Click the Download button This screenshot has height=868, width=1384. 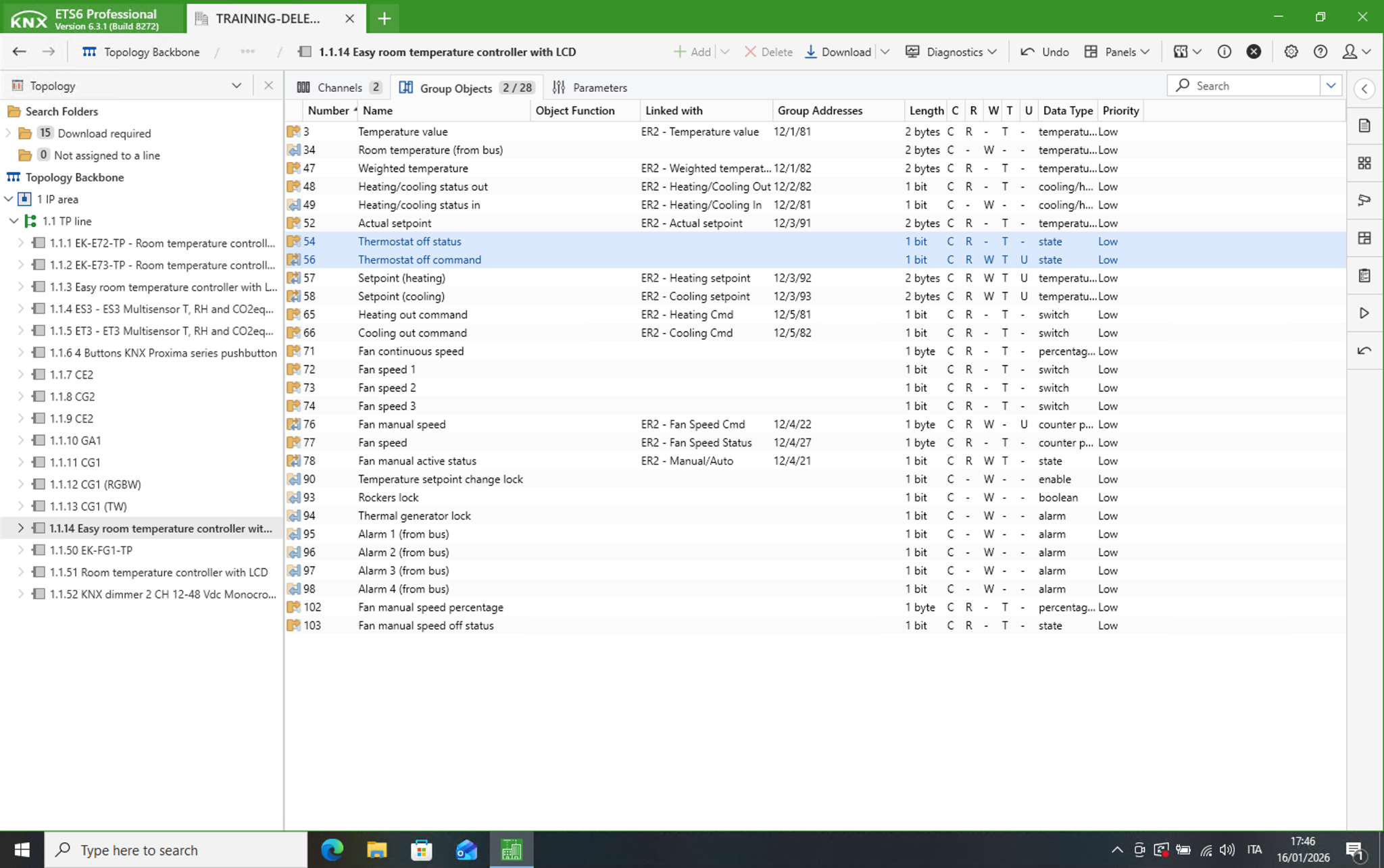click(838, 52)
